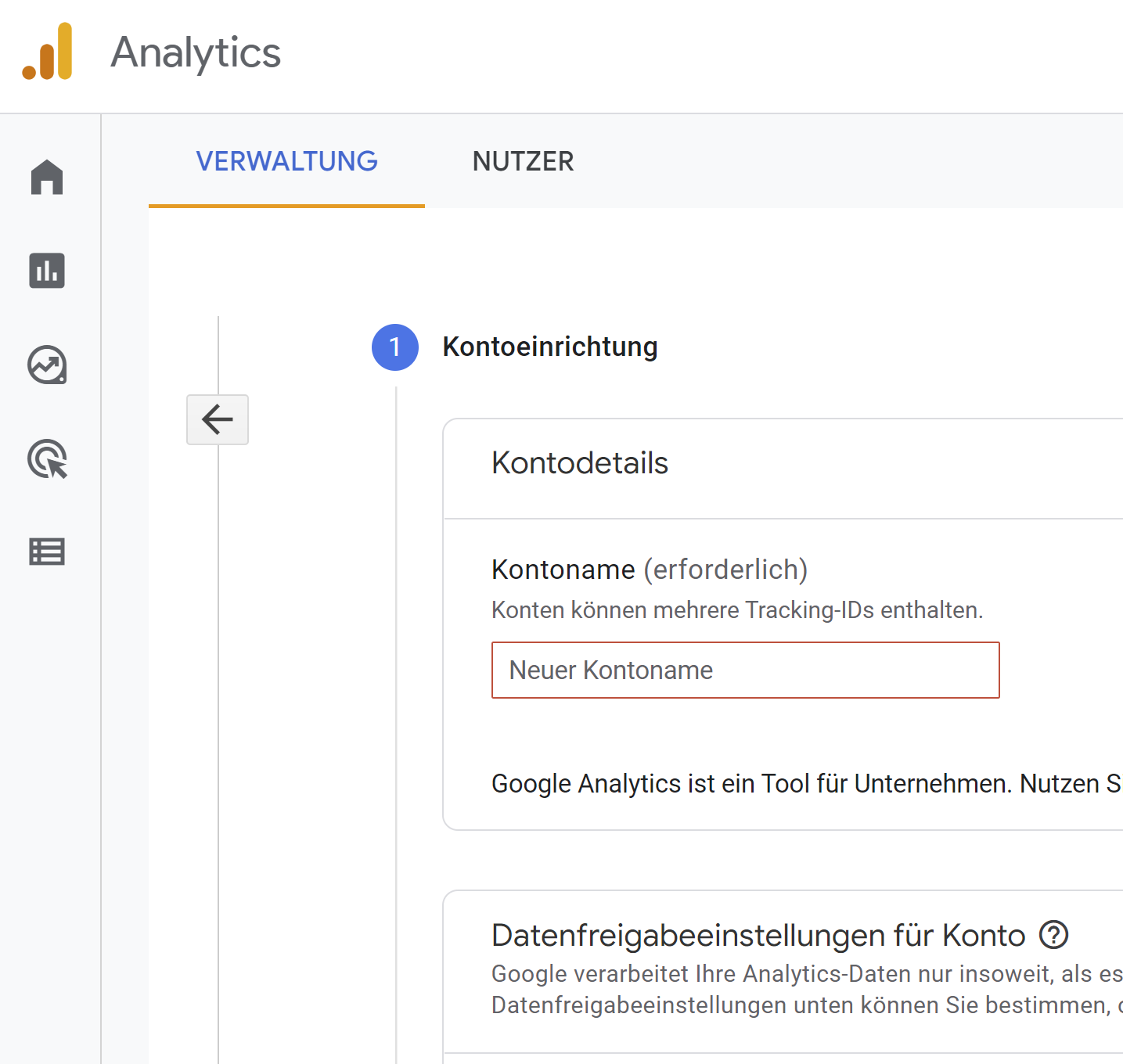
Task: Click the Tracking-IDs hint text
Action: pyautogui.click(x=736, y=609)
